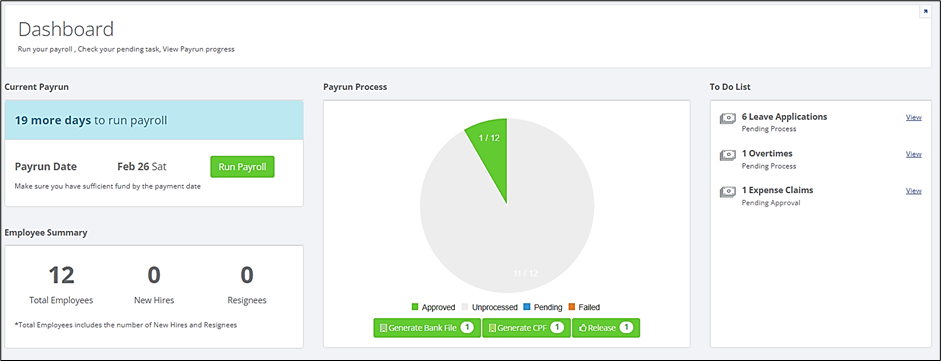Click the Dashboard page heading
Viewport: 941px width, 361px height.
tap(66, 29)
